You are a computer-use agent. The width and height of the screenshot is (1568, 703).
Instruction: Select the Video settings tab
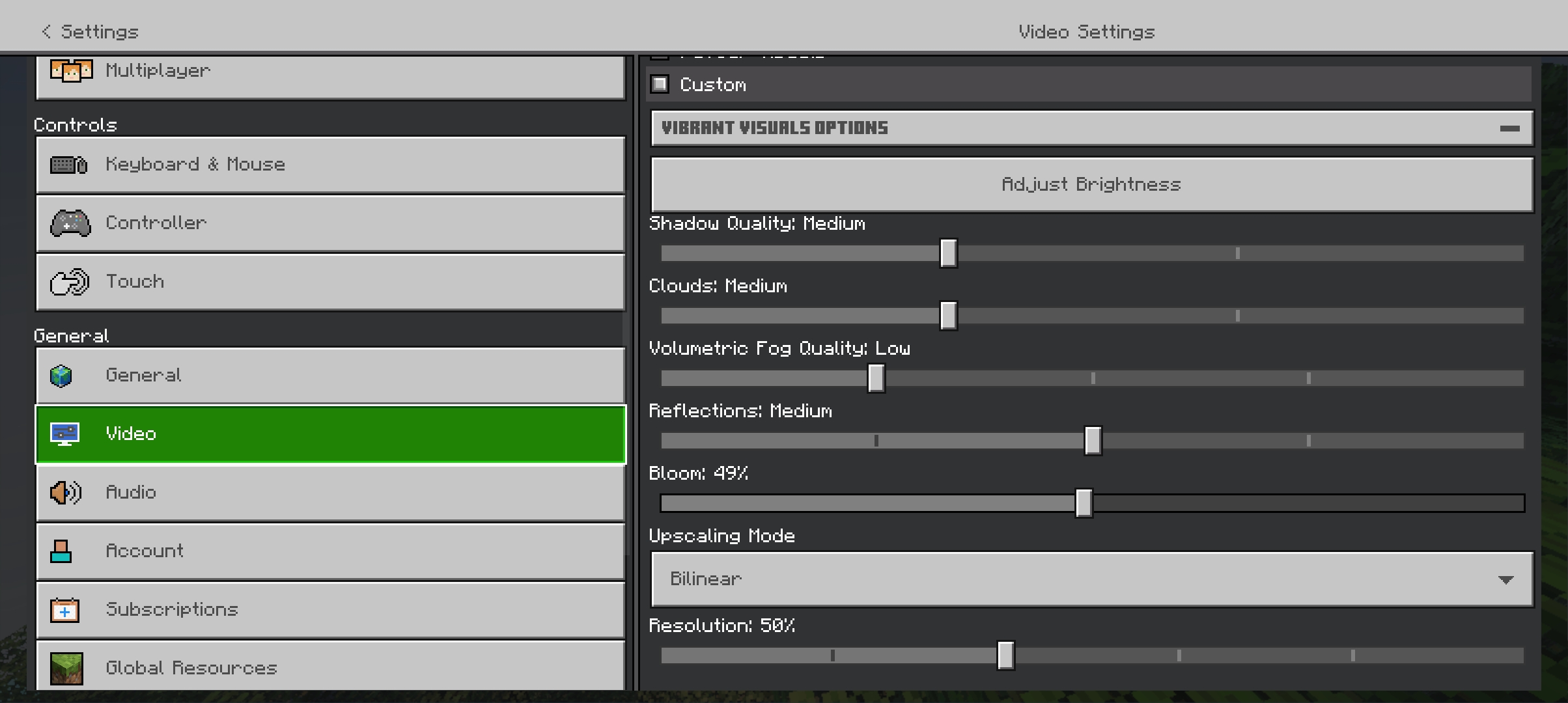click(x=331, y=434)
